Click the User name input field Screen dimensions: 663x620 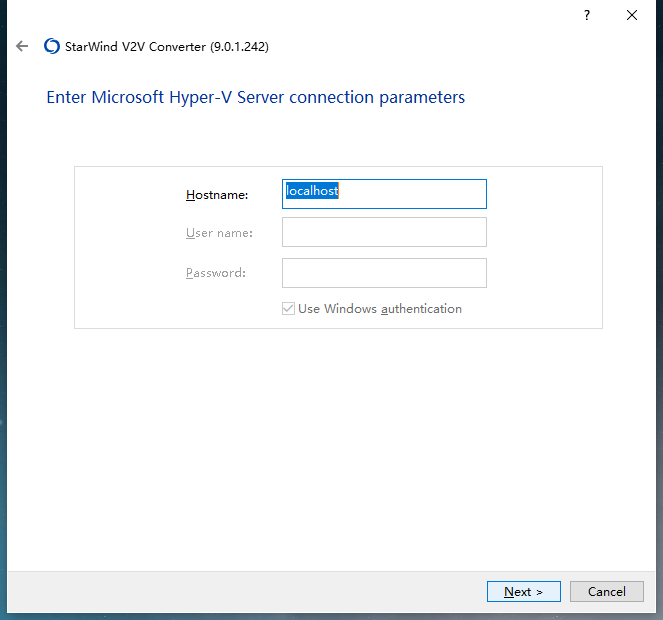384,232
